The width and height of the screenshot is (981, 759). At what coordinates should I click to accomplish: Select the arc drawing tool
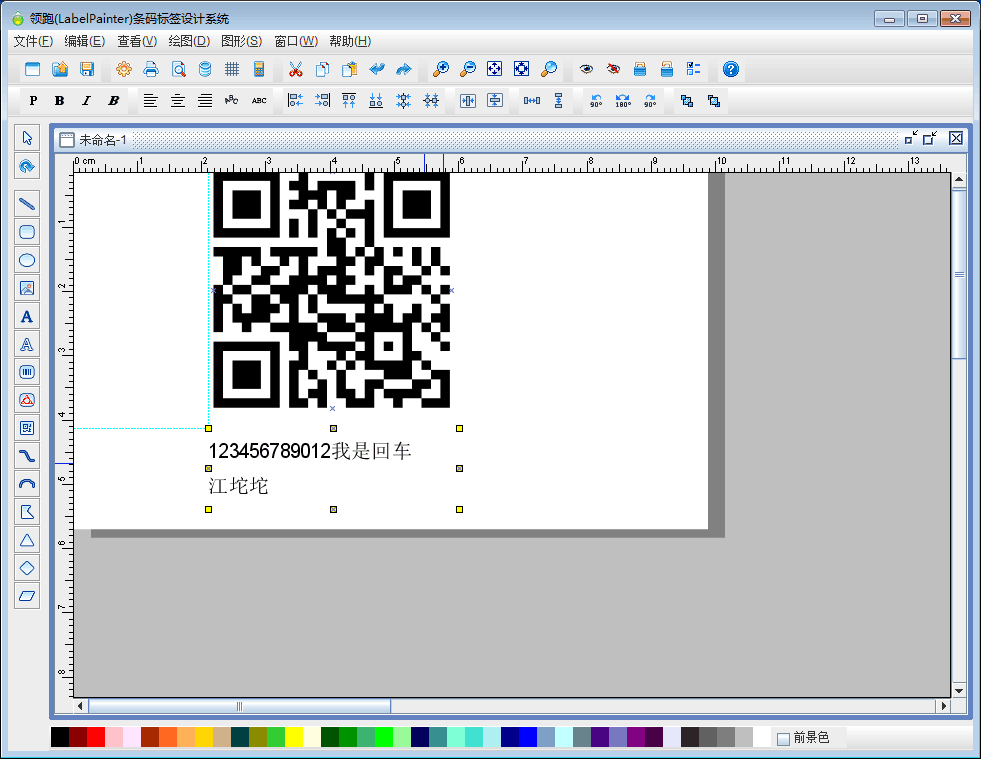coord(27,484)
